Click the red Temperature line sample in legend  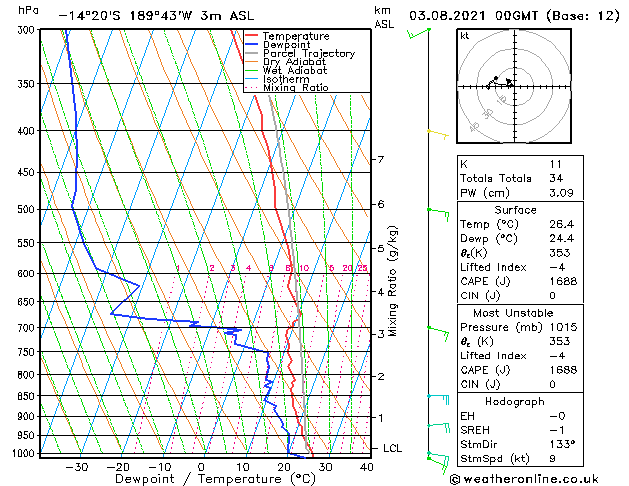251,36
